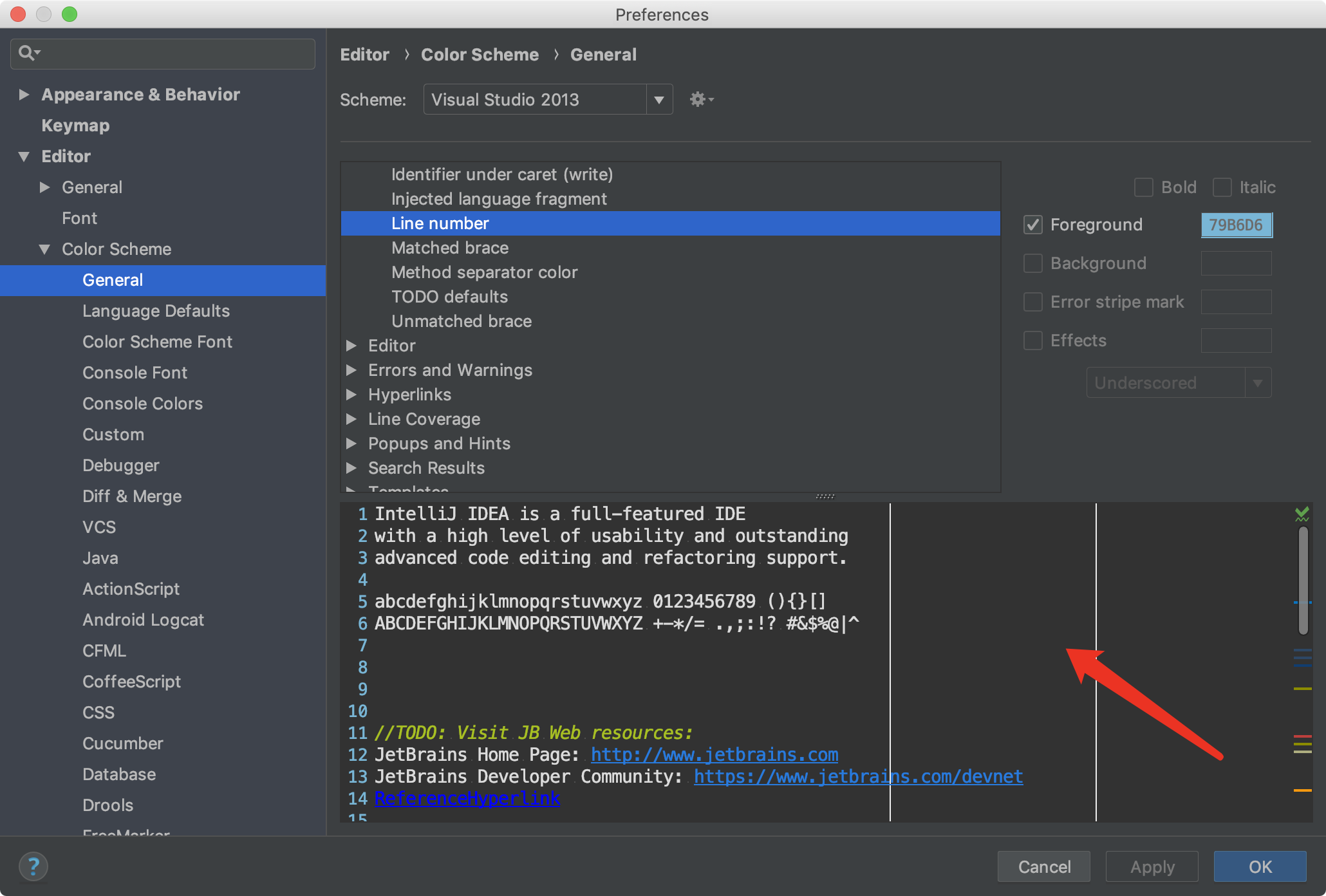This screenshot has width=1326, height=896.
Task: Open Console Colors settings page
Action: [142, 404]
